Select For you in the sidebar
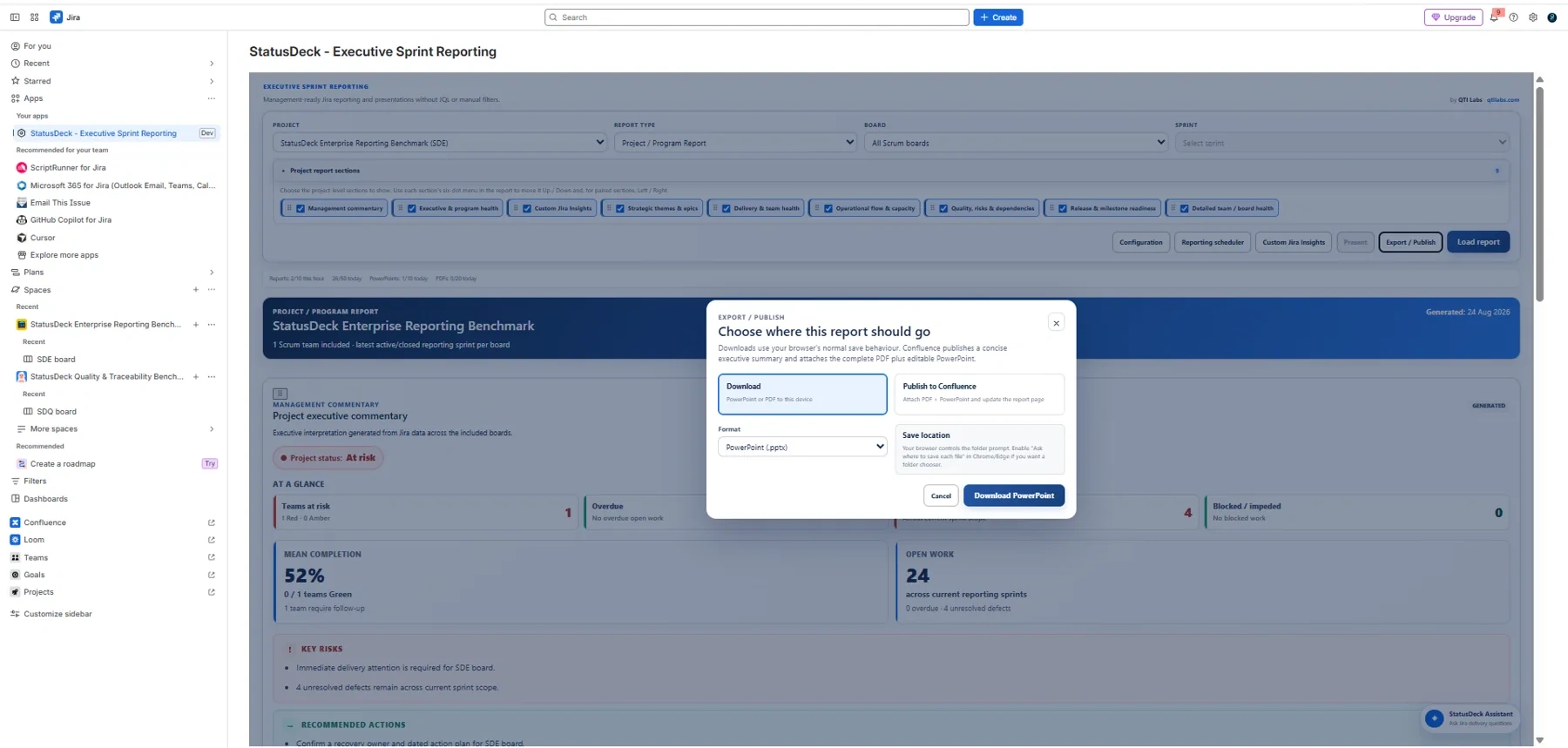The width and height of the screenshot is (1568, 748). pos(37,46)
